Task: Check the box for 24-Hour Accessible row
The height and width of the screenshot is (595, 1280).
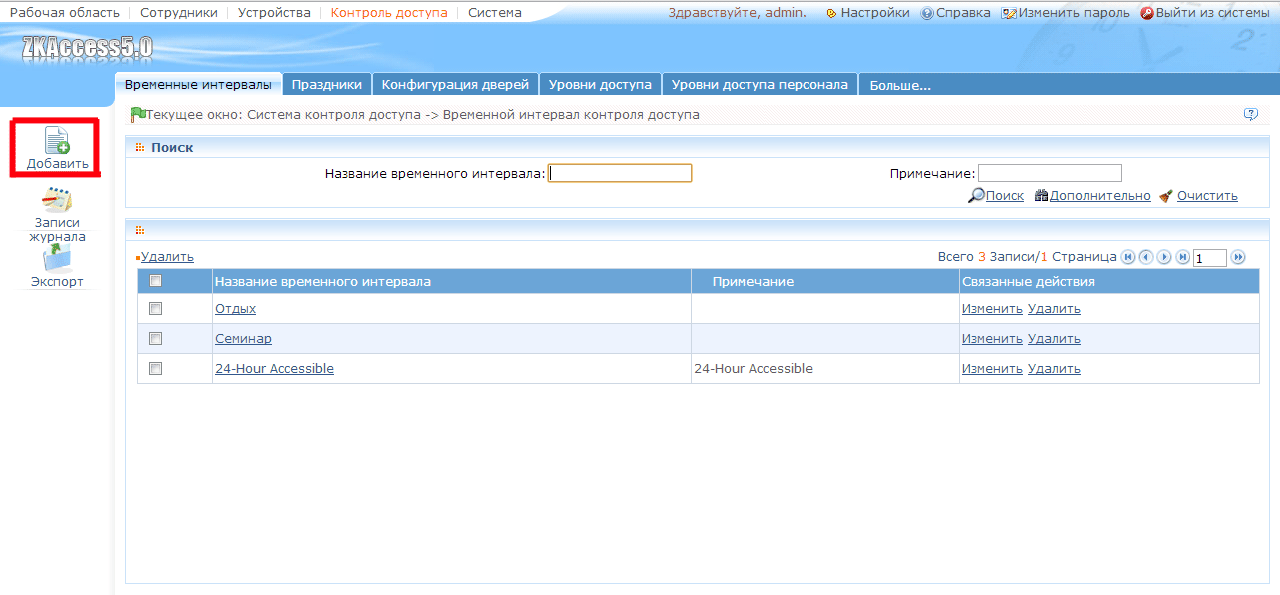Action: (x=155, y=369)
